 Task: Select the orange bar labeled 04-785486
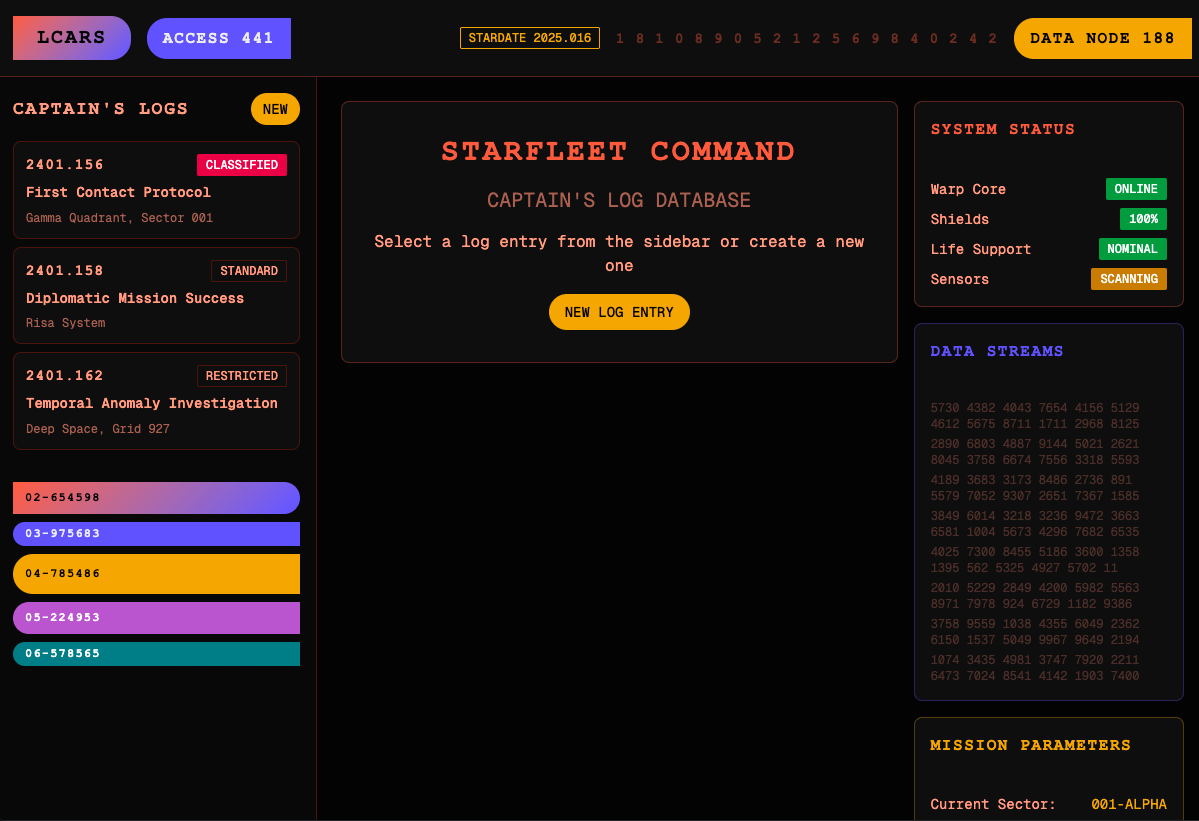pyautogui.click(x=156, y=574)
